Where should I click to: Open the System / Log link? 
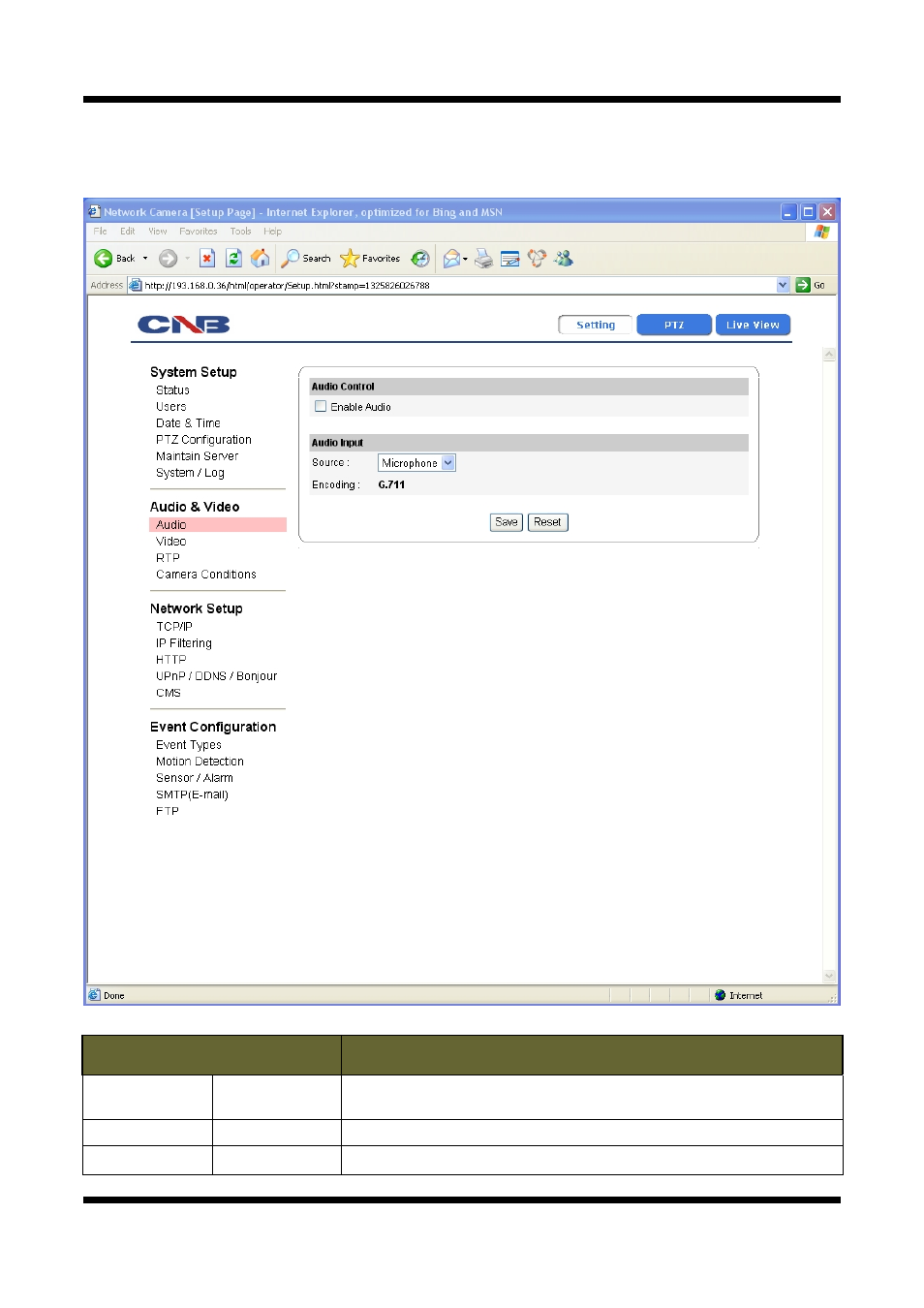[x=190, y=473]
